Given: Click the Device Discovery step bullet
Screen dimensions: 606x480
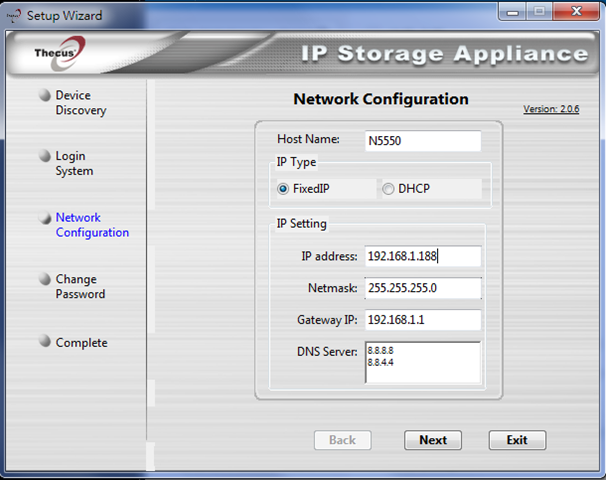Looking at the screenshot, I should (45, 95).
